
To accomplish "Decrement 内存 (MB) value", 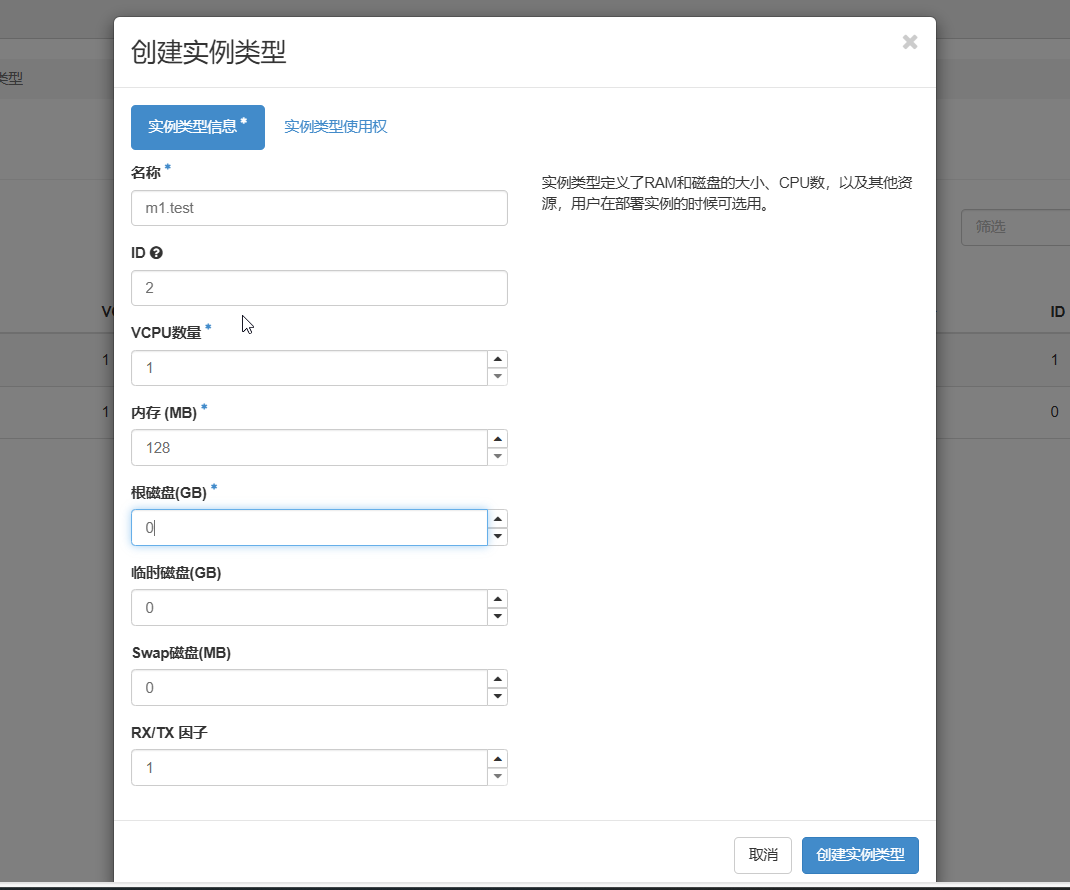I will [x=497, y=457].
